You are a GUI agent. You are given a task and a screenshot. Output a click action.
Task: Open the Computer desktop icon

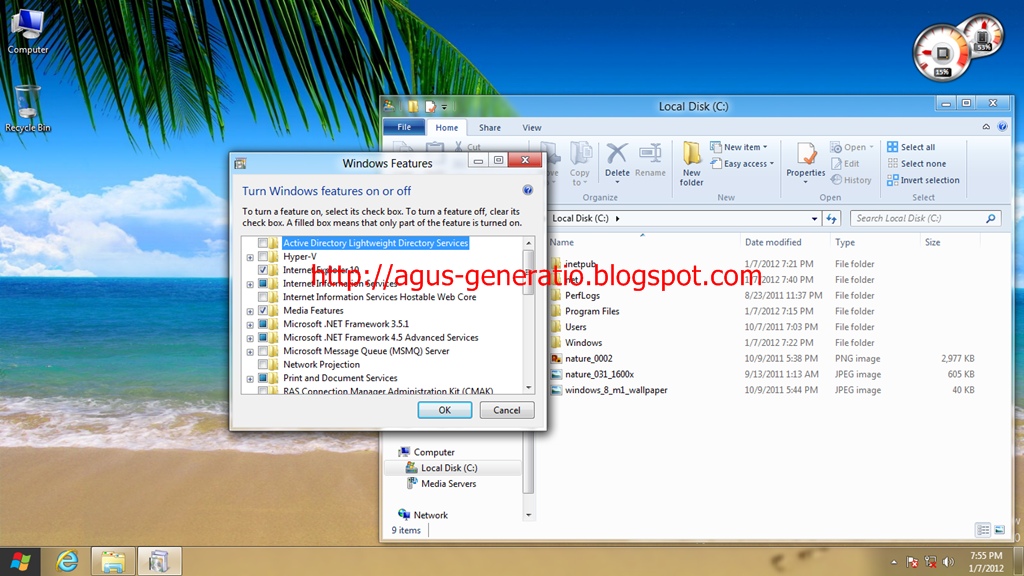27,29
